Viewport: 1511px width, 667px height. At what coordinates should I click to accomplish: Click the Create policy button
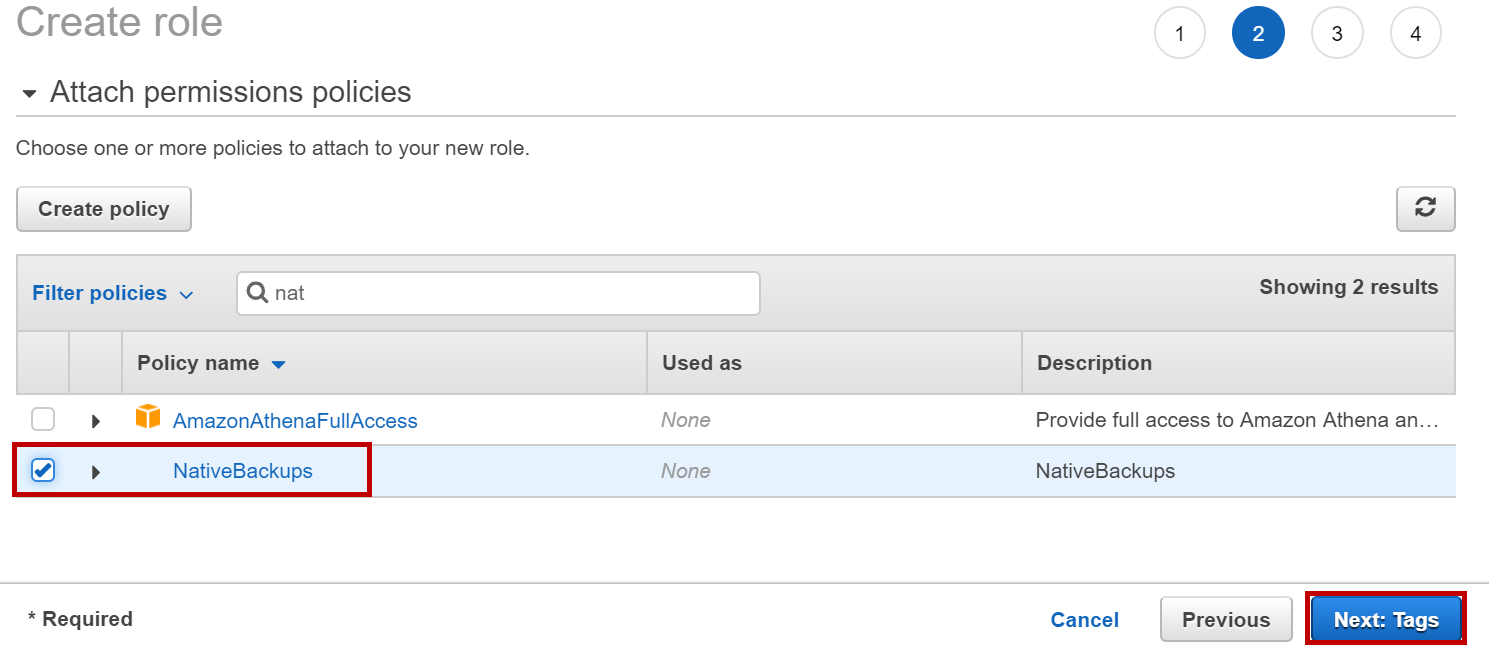point(104,209)
